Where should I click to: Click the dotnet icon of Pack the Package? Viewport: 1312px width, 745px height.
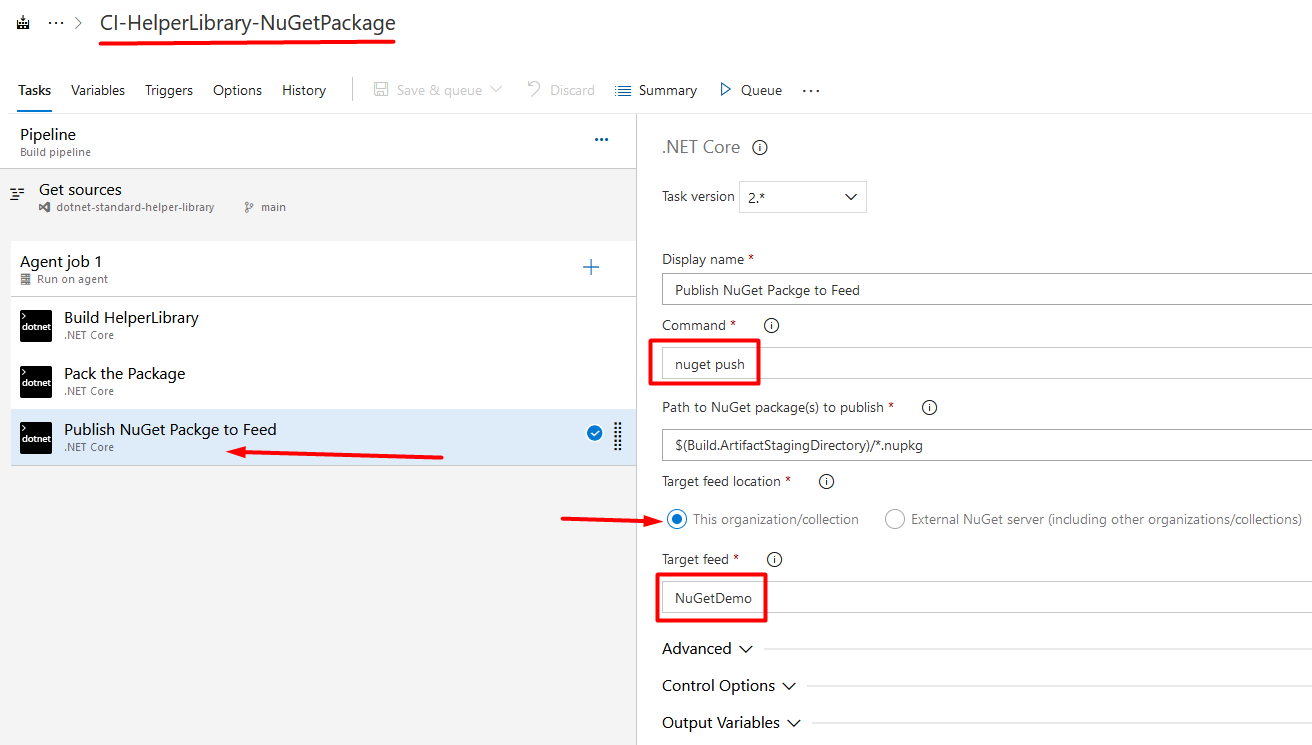36,382
